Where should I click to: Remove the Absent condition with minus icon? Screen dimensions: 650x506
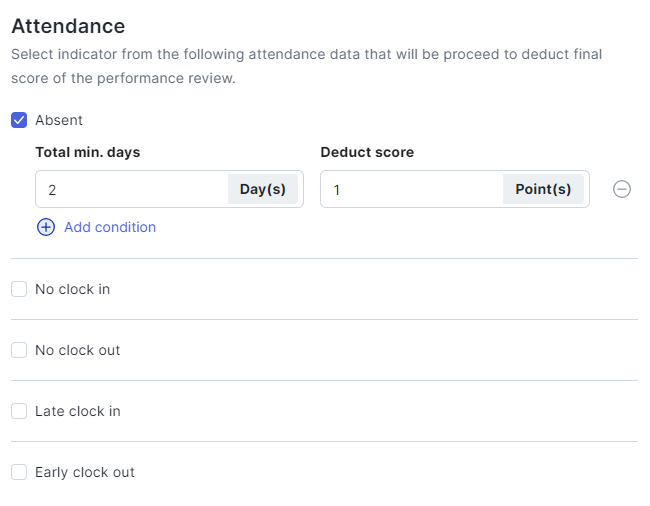coord(621,189)
